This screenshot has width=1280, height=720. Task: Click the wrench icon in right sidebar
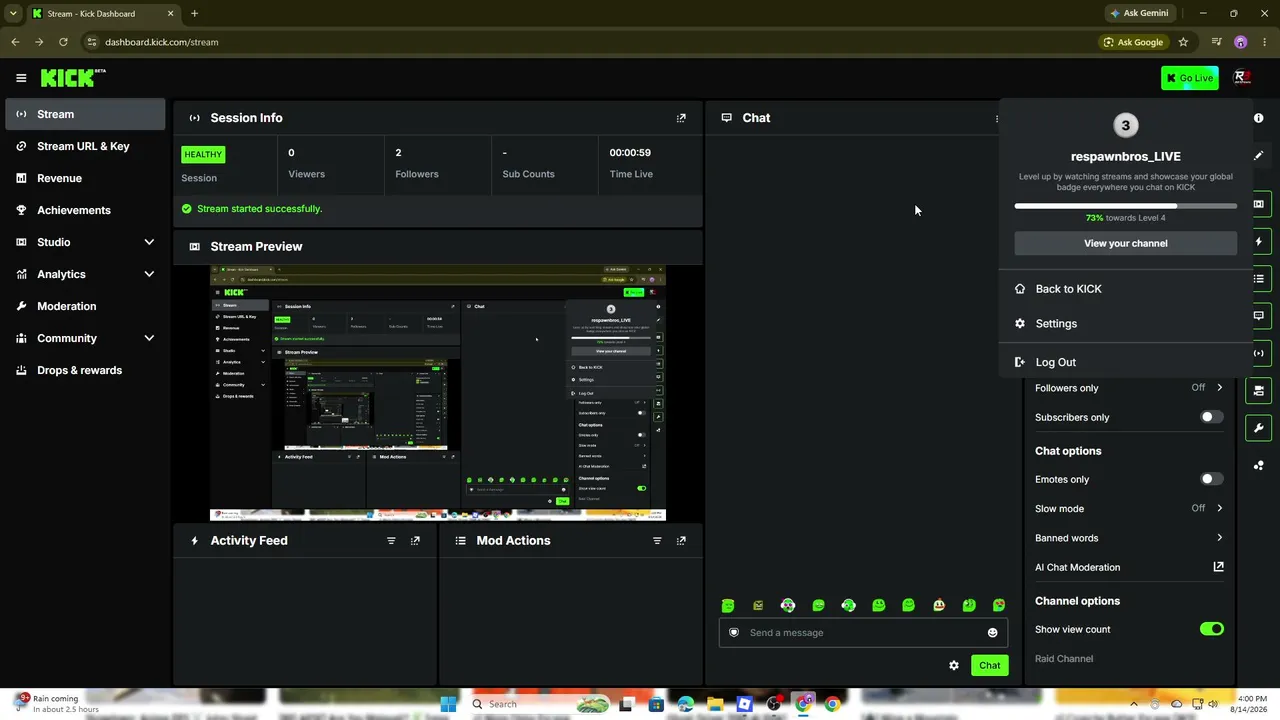(1258, 428)
